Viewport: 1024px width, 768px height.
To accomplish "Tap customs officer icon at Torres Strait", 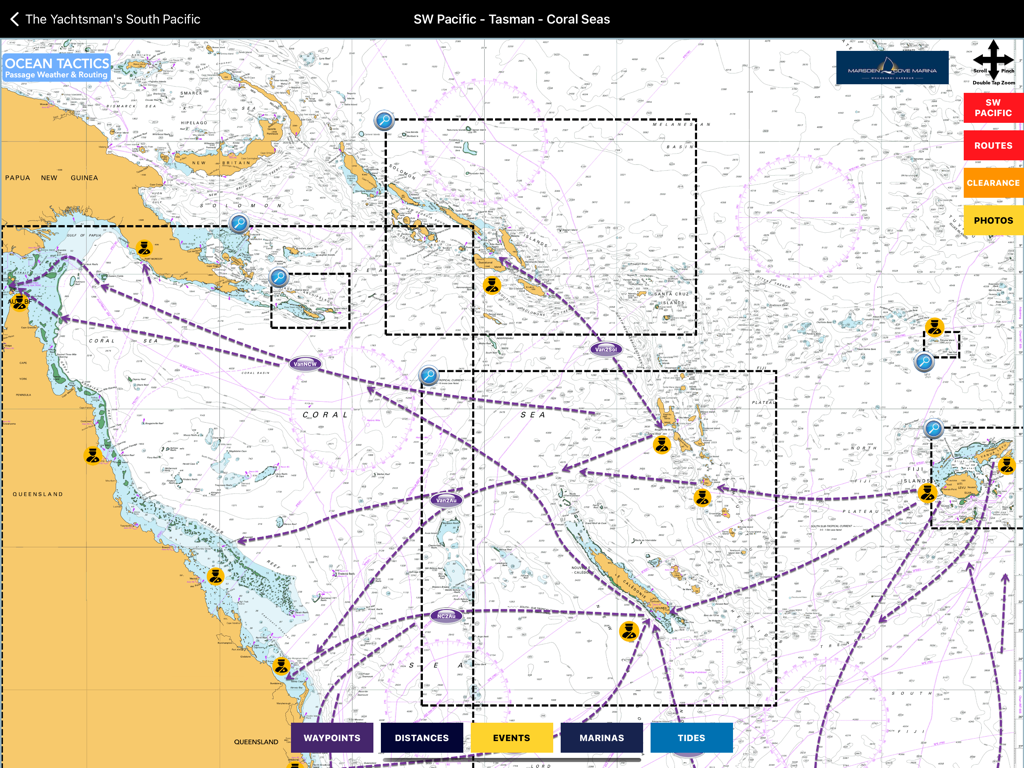I will click(x=20, y=302).
